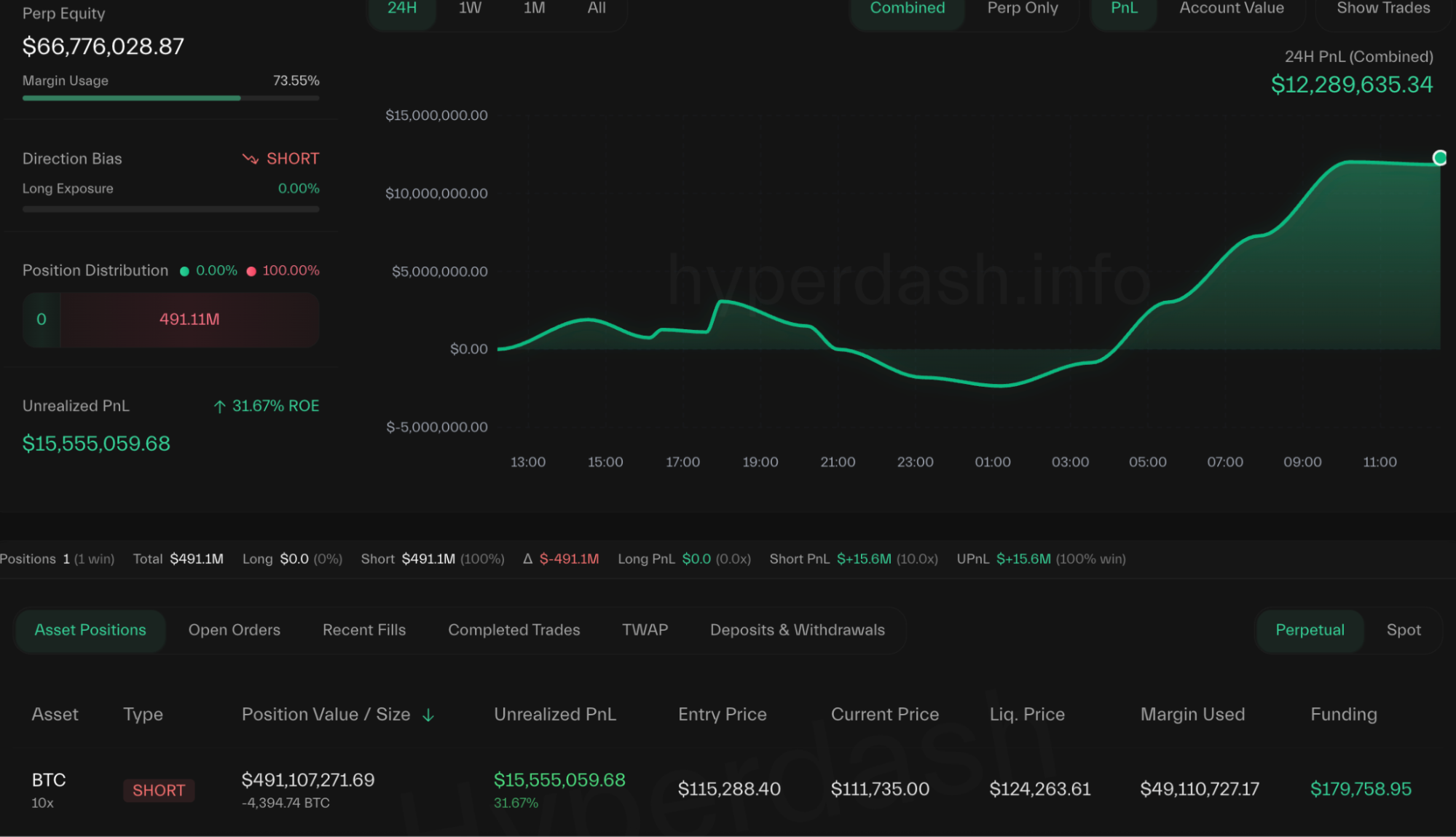This screenshot has width=1456, height=837.
Task: Switch to the Recent Fills tab
Action: coord(363,630)
